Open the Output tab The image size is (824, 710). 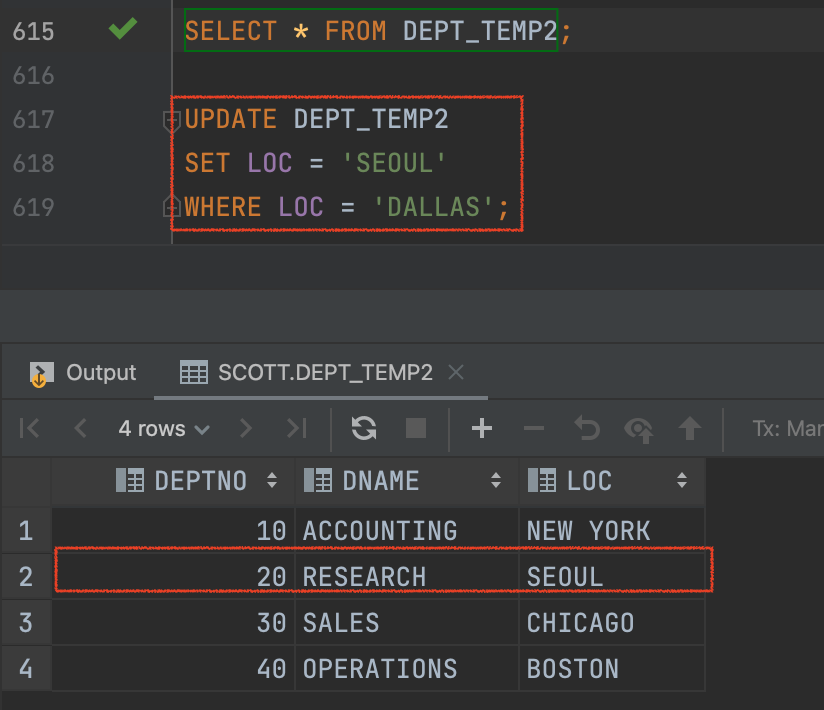coord(83,373)
